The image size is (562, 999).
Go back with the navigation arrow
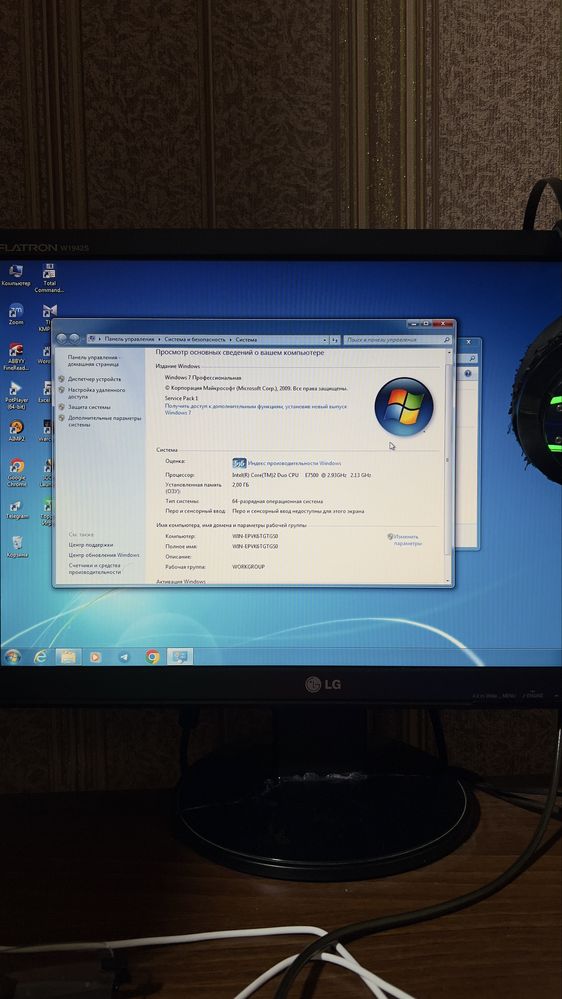[62, 339]
